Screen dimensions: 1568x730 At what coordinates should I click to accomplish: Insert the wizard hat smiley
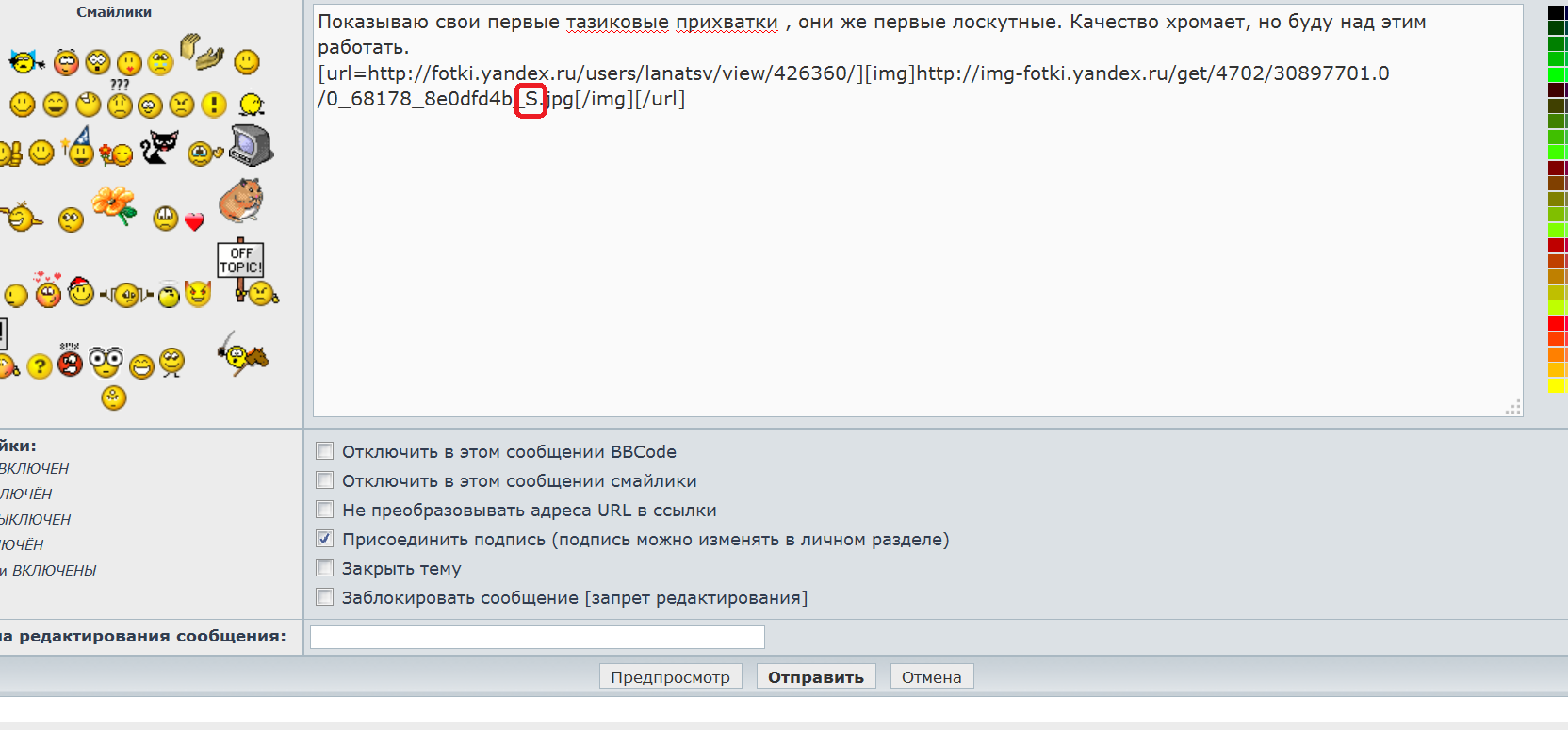click(x=78, y=146)
